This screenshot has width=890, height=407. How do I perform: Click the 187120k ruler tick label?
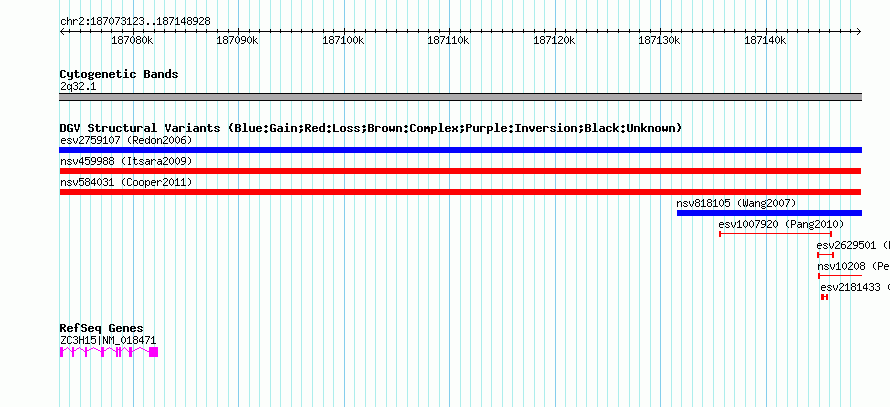pyautogui.click(x=554, y=41)
